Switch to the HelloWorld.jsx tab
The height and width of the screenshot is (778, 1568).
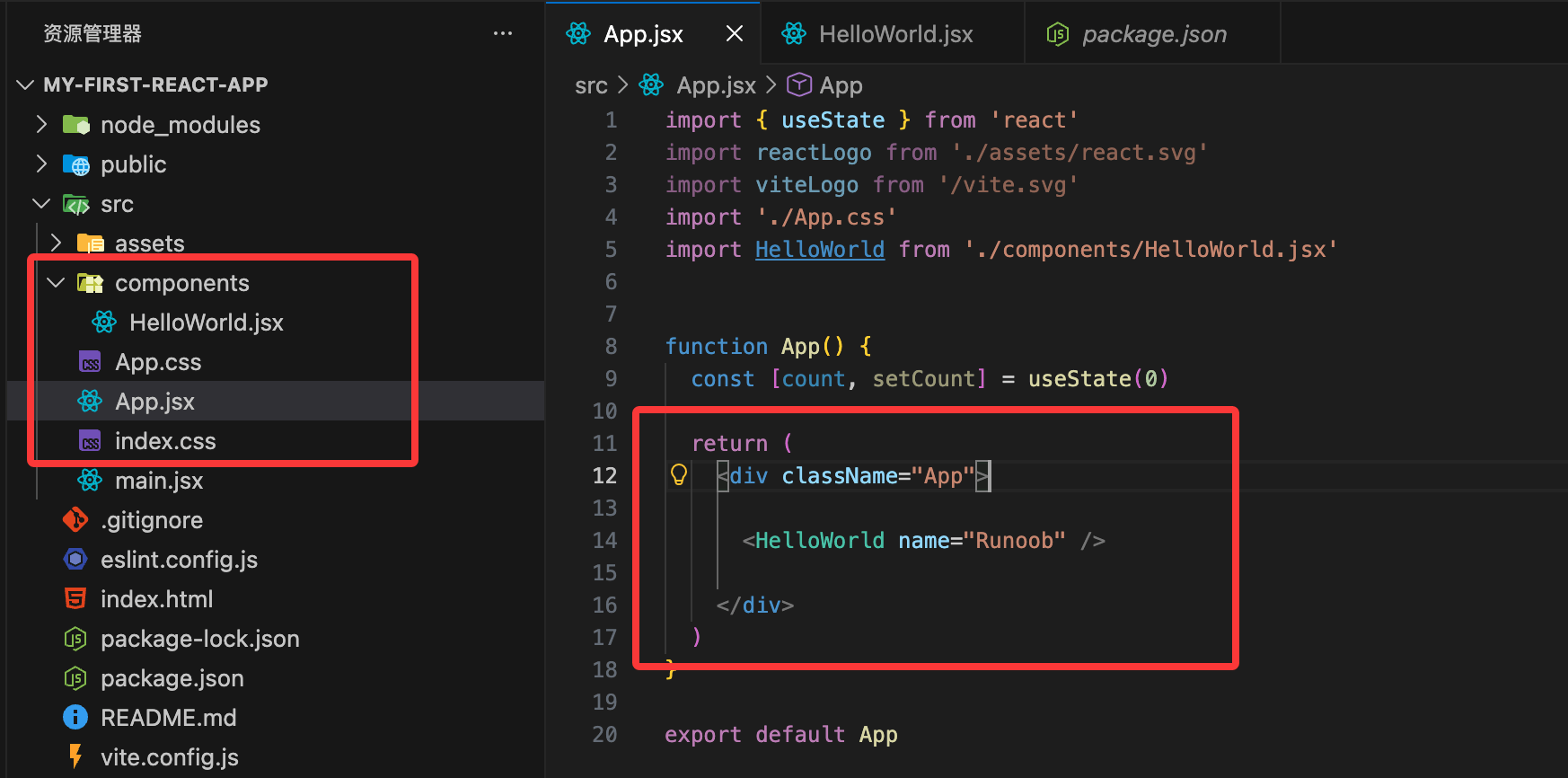(x=894, y=34)
